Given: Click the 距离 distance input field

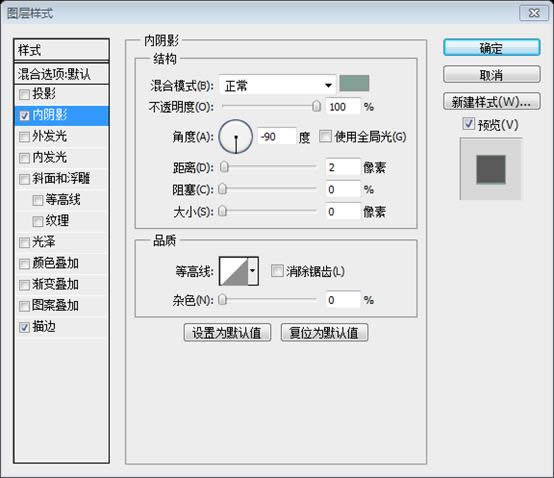Looking at the screenshot, I should [x=343, y=167].
